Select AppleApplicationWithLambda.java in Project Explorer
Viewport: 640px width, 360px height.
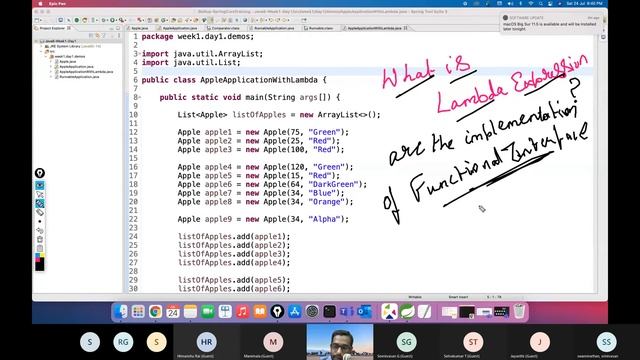tap(84, 72)
